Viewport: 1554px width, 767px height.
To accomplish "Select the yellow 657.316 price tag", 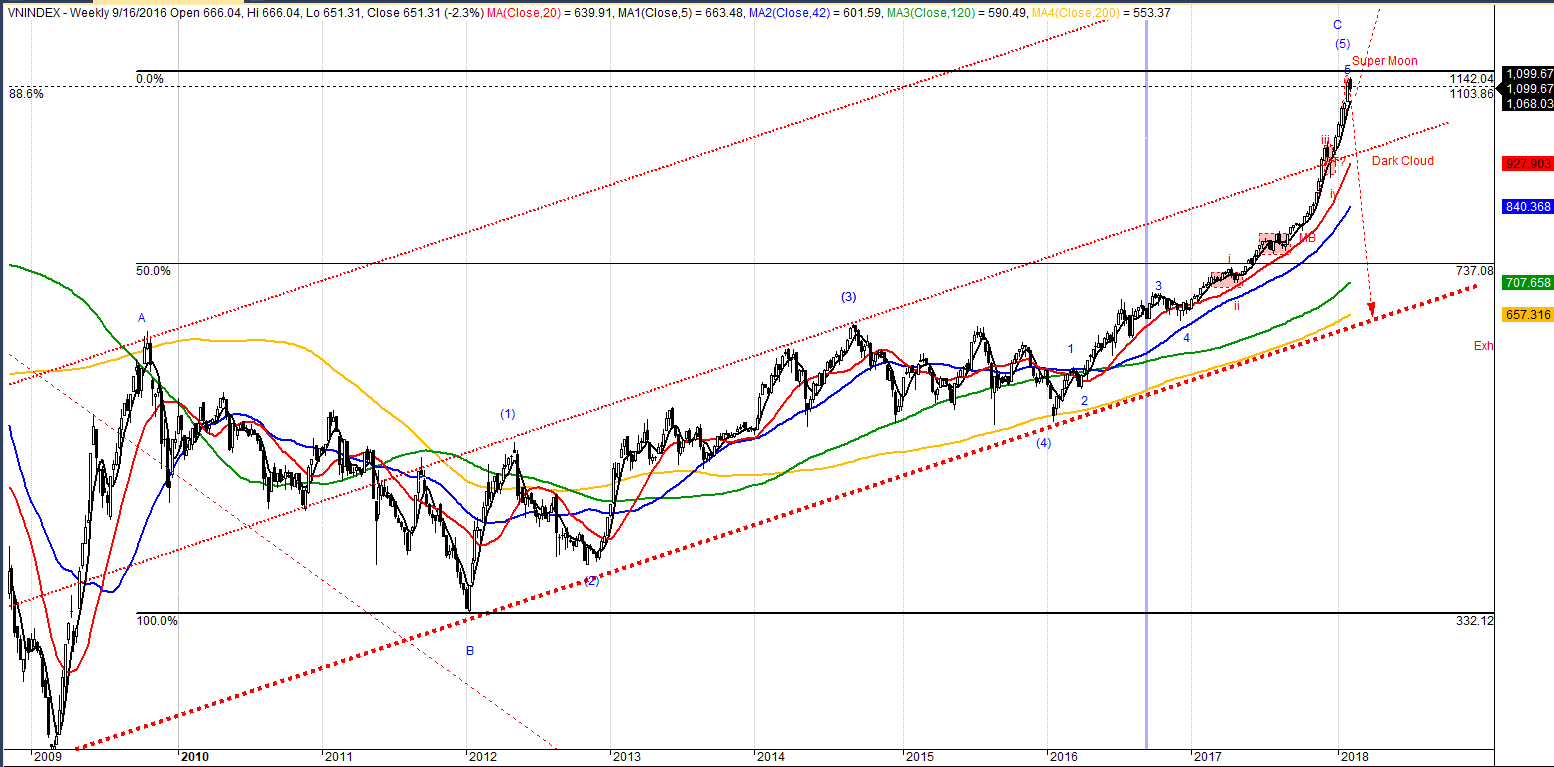I will (x=1526, y=314).
